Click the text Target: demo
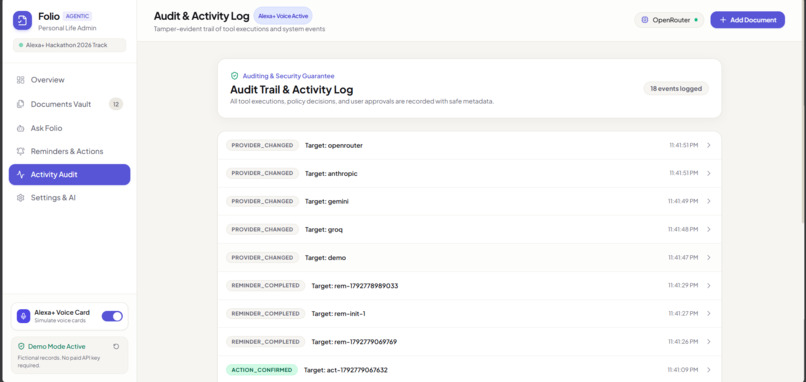Viewport: 806px width, 382px height. click(x=325, y=258)
